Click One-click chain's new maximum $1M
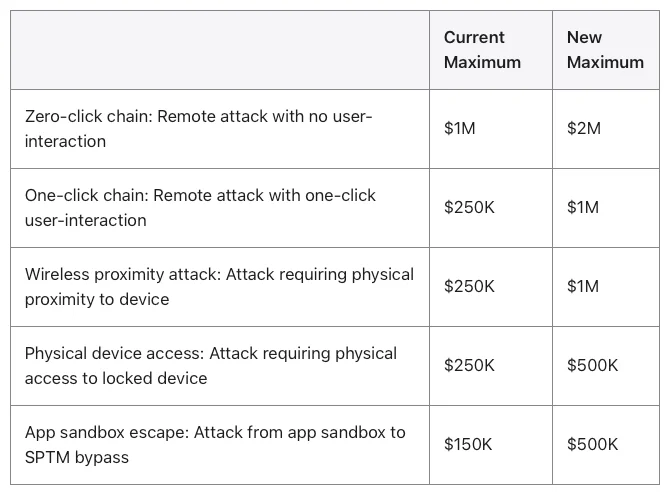The height and width of the screenshot is (496, 670). point(583,208)
